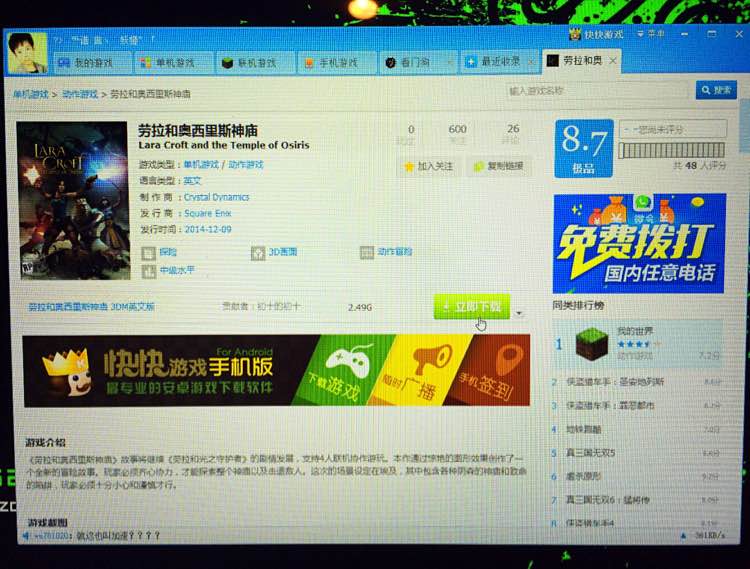The image size is (750, 569).
Task: Open the Crystal Dynamics developer link
Action: (216, 197)
